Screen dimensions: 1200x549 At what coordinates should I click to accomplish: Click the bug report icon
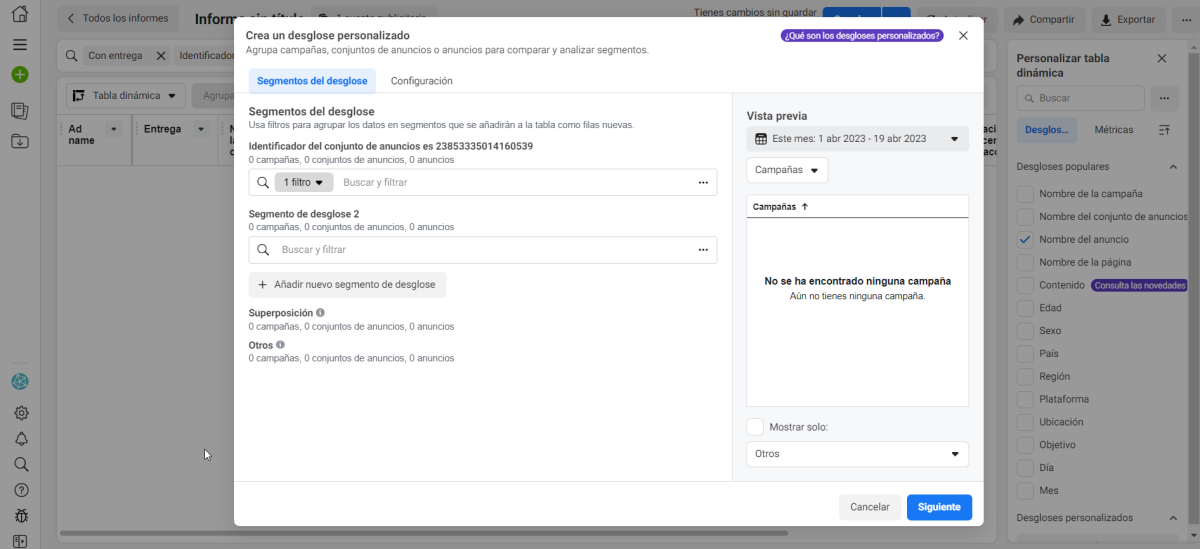pos(21,516)
